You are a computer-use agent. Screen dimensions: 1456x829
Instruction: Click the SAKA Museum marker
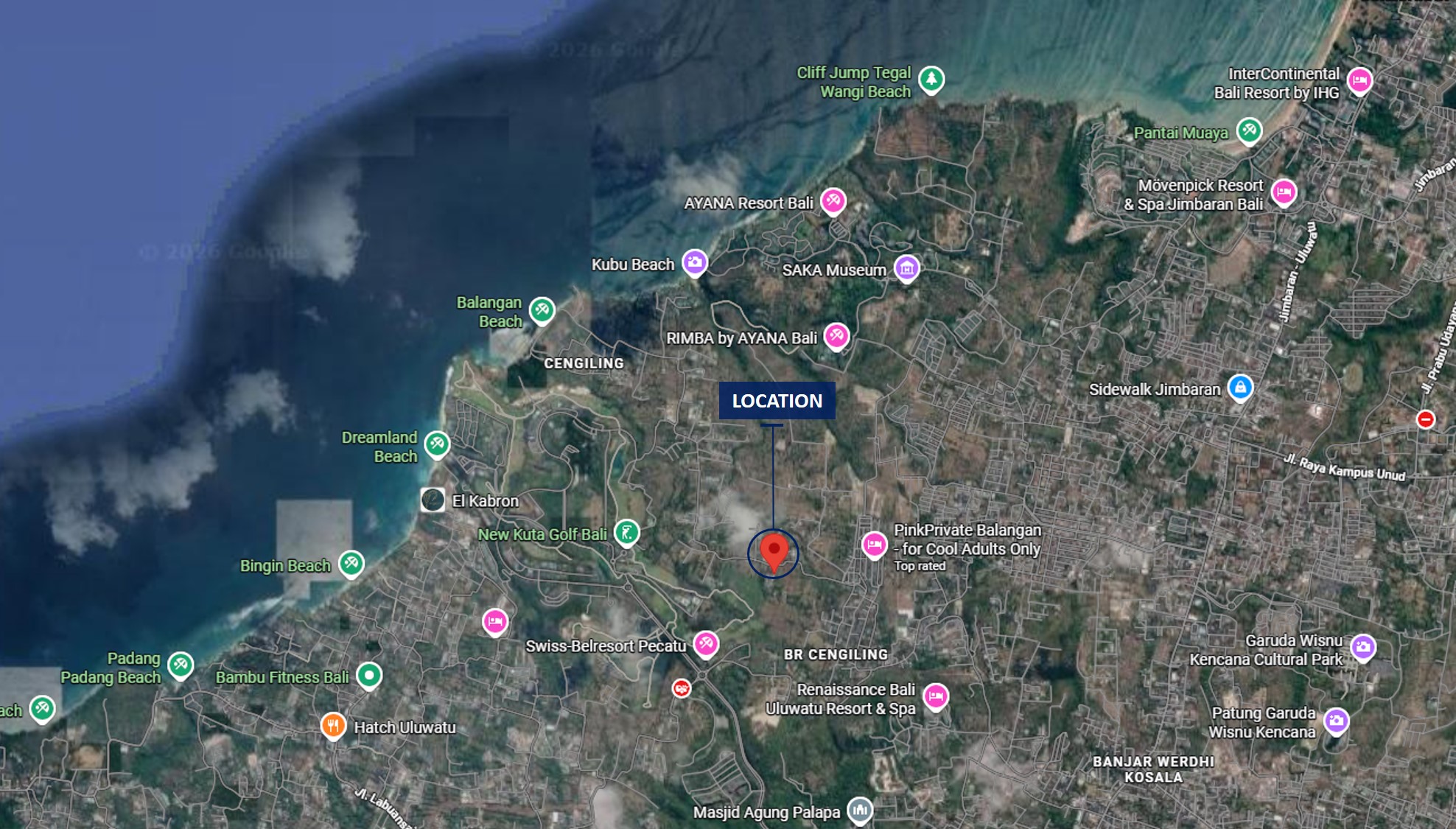pyautogui.click(x=907, y=268)
